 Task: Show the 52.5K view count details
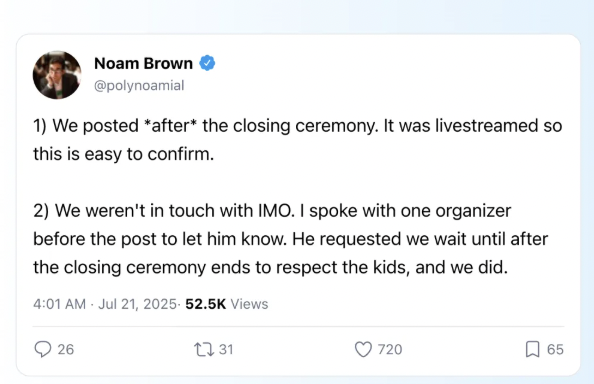click(227, 304)
